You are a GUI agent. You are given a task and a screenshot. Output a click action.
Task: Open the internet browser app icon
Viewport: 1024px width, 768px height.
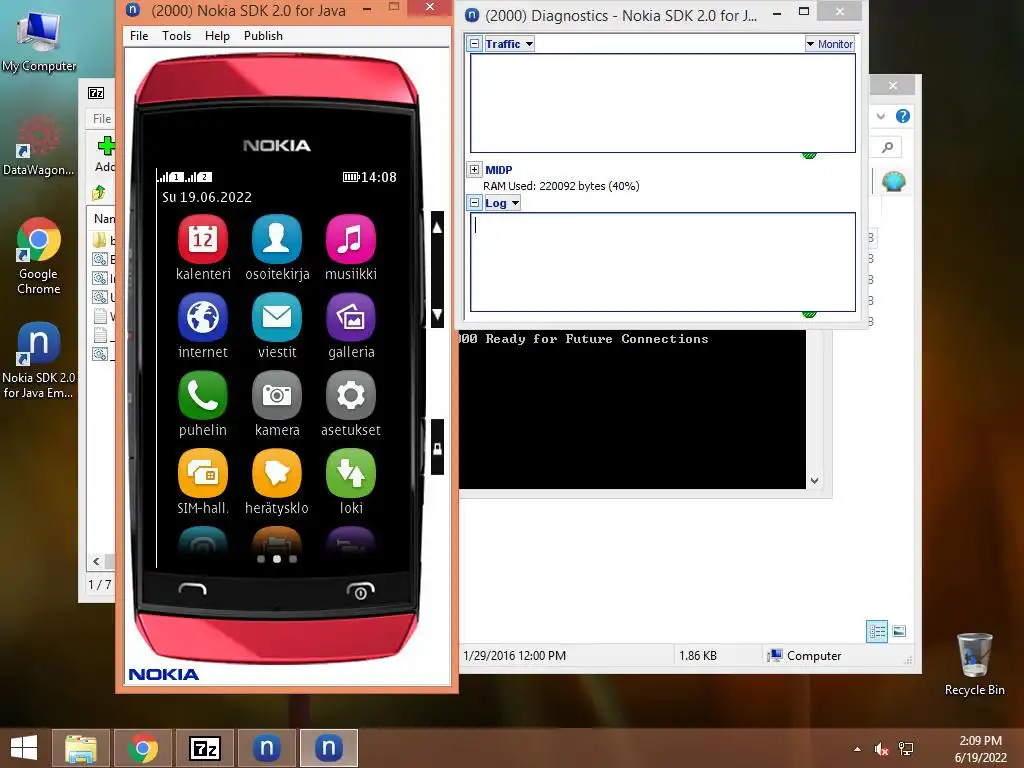(203, 317)
